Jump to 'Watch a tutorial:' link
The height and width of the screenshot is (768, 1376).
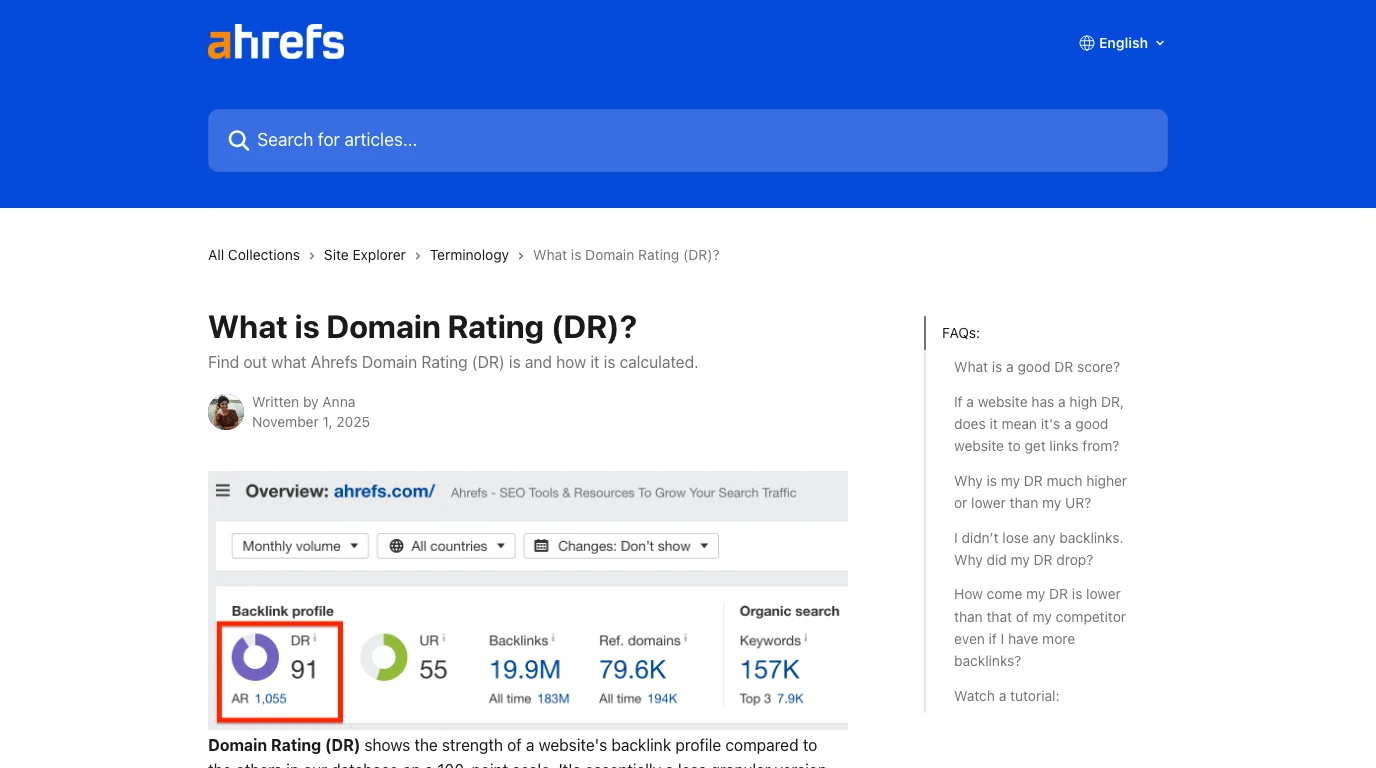pos(1006,696)
